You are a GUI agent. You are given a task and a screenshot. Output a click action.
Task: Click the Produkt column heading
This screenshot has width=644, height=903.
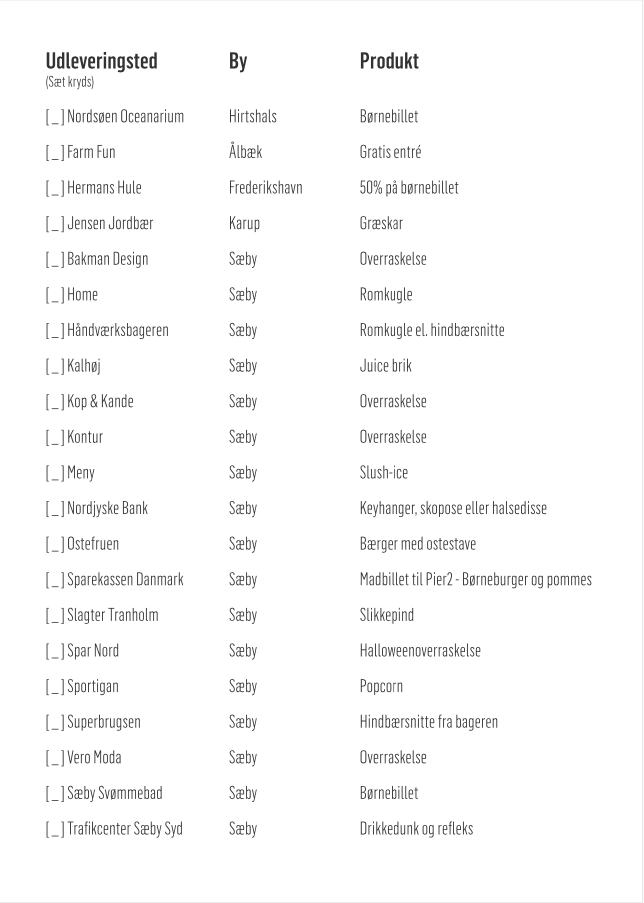(389, 61)
